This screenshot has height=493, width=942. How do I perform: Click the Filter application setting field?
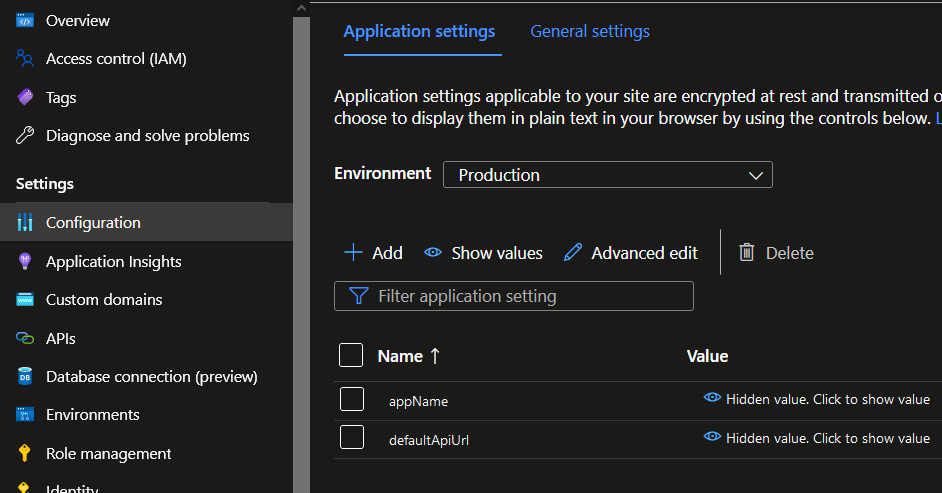tap(513, 296)
